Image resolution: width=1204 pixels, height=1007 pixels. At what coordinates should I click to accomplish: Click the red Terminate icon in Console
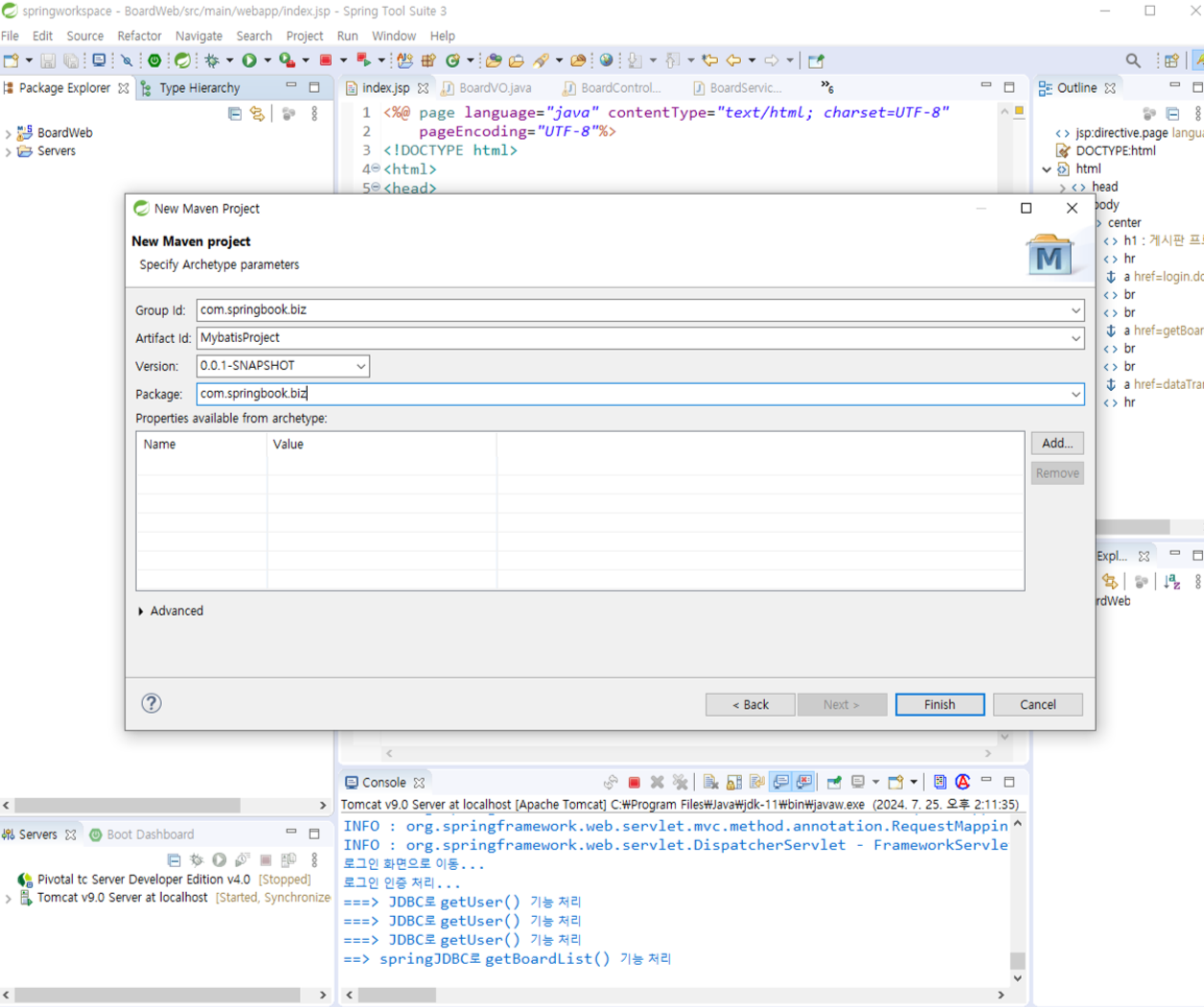(x=635, y=783)
